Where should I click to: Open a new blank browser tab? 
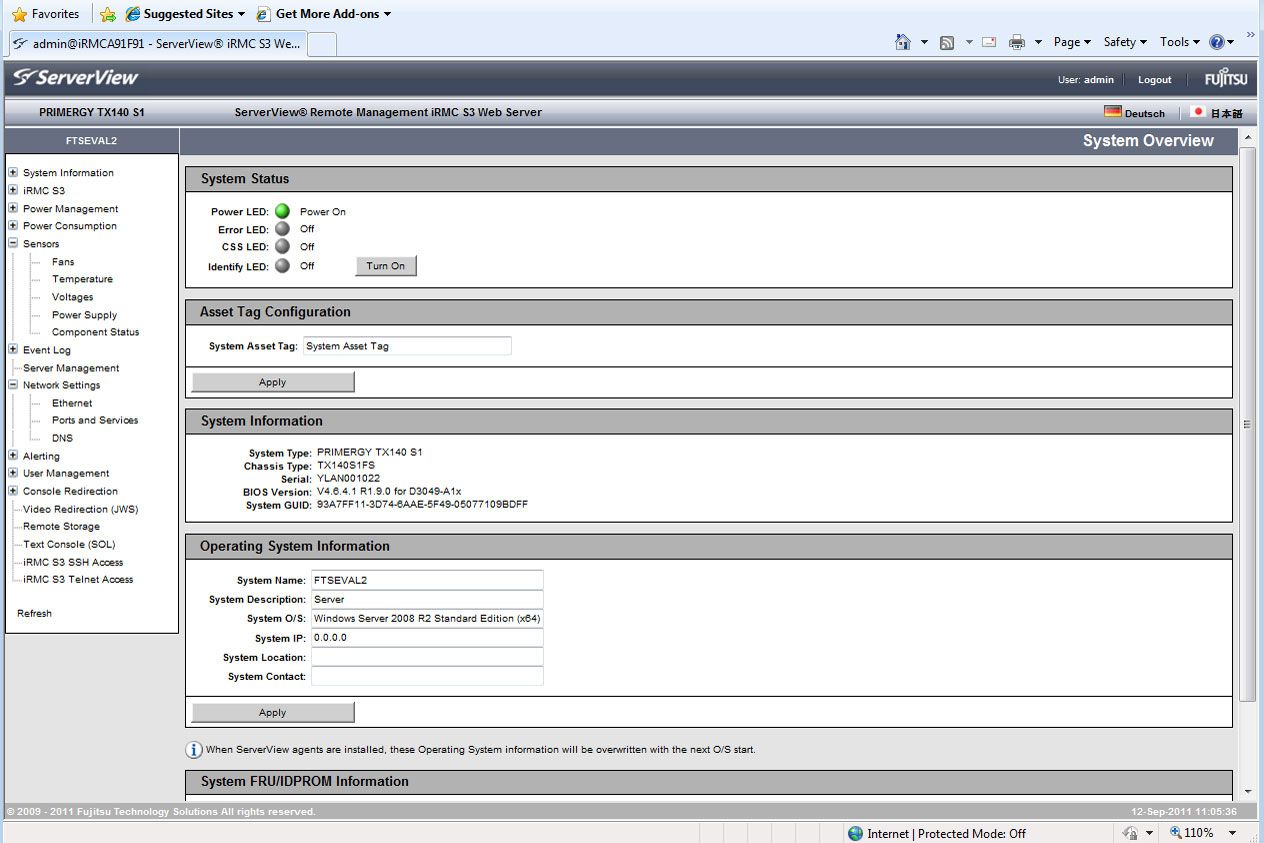(x=321, y=44)
